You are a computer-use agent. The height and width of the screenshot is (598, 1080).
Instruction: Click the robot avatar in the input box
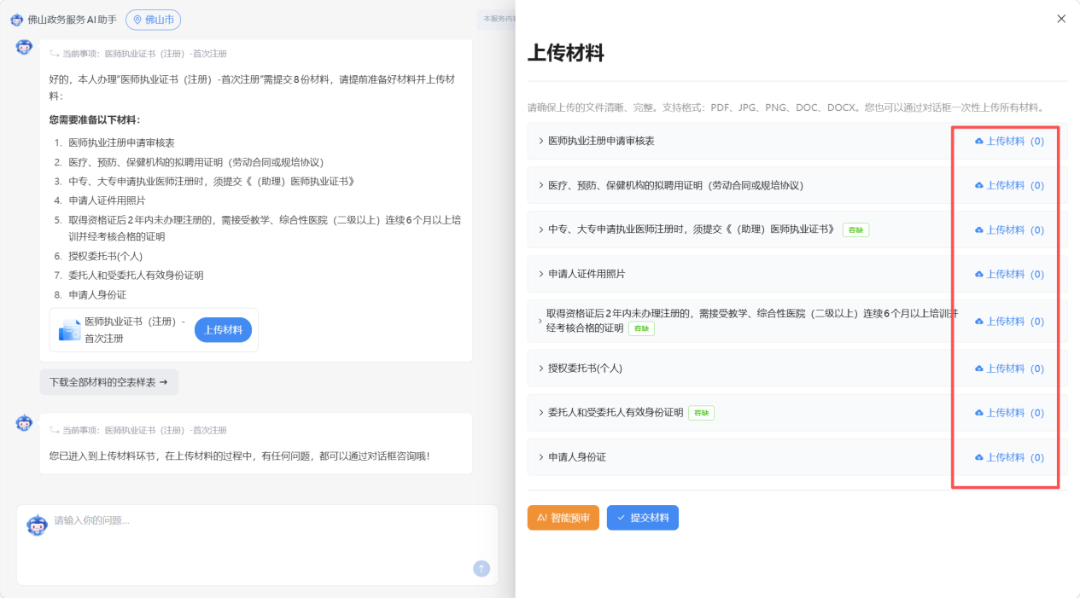[37, 526]
